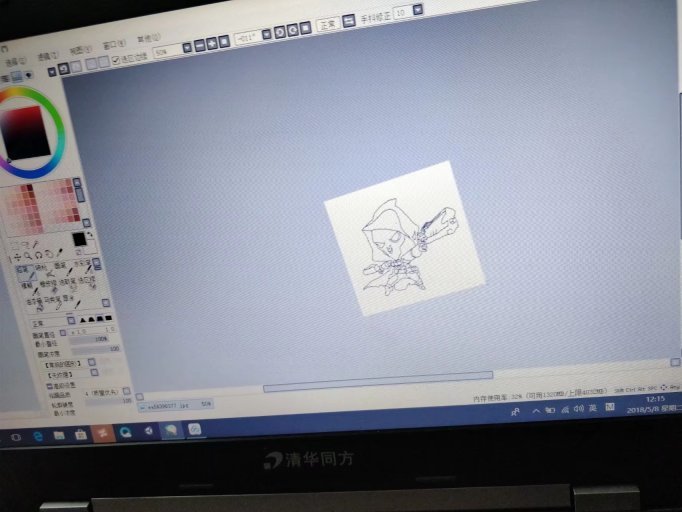Screen dimensions: 682x512
Task: Click the swatch panel vertical scrollbar
Action: point(80,195)
